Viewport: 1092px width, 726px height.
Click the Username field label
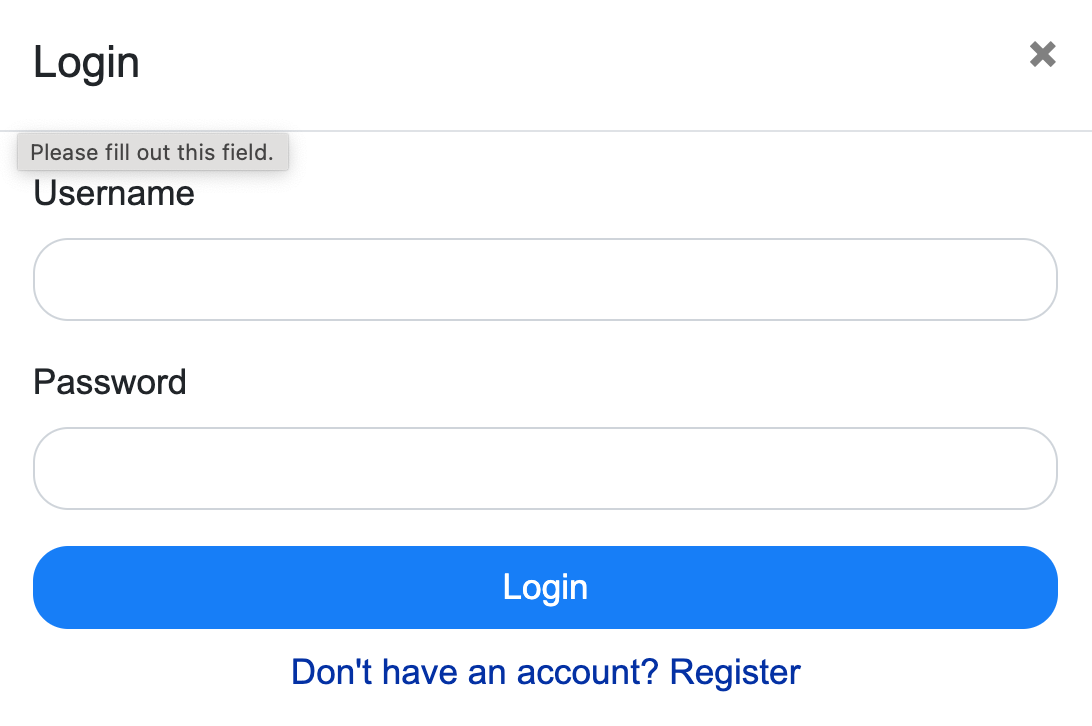pyautogui.click(x=114, y=193)
